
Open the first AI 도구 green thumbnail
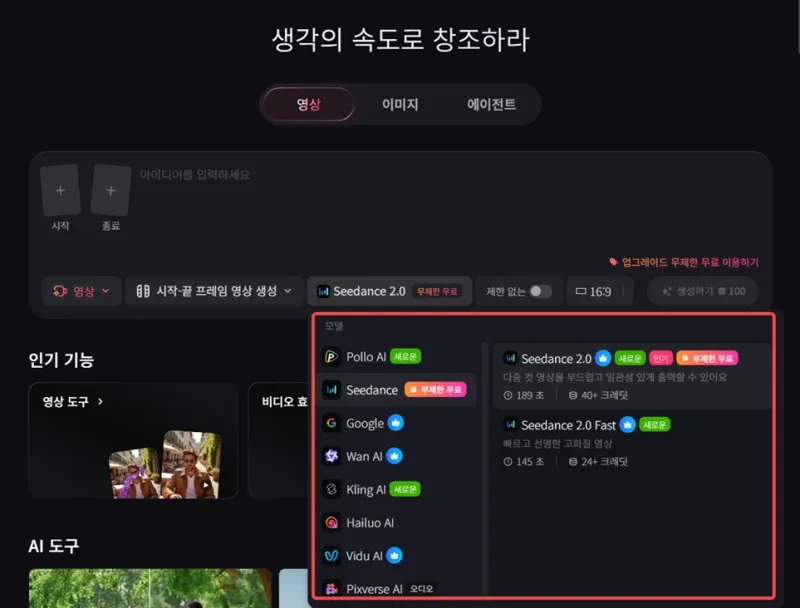[150, 588]
